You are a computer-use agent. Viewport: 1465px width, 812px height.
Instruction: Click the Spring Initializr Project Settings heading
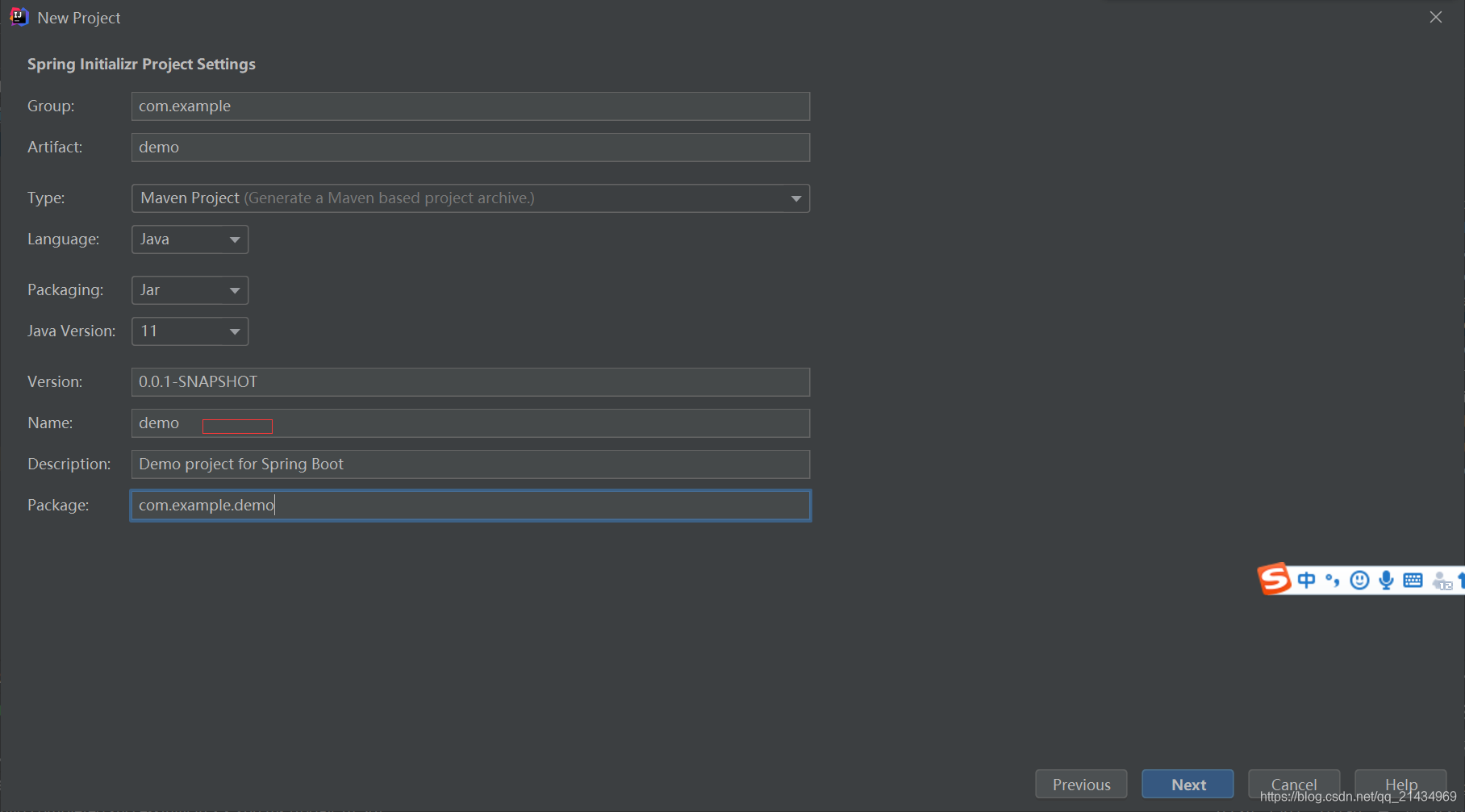click(141, 65)
